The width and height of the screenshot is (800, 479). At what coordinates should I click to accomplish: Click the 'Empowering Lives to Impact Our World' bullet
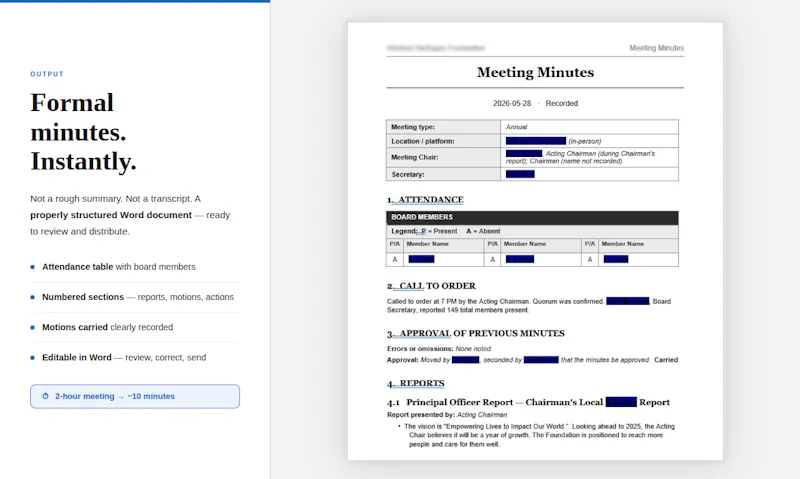click(538, 435)
